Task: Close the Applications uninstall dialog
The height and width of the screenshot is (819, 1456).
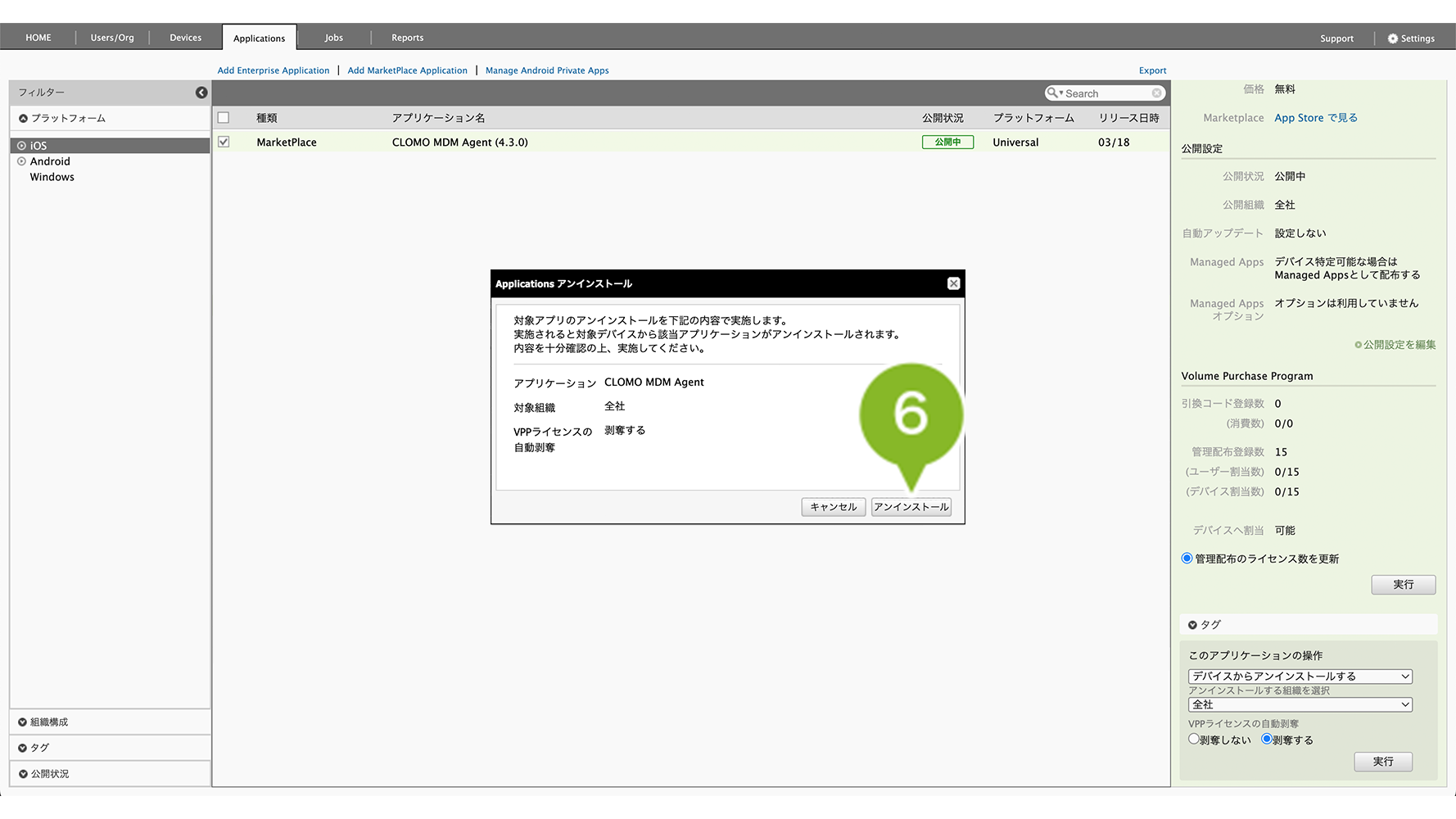Action: coord(953,283)
